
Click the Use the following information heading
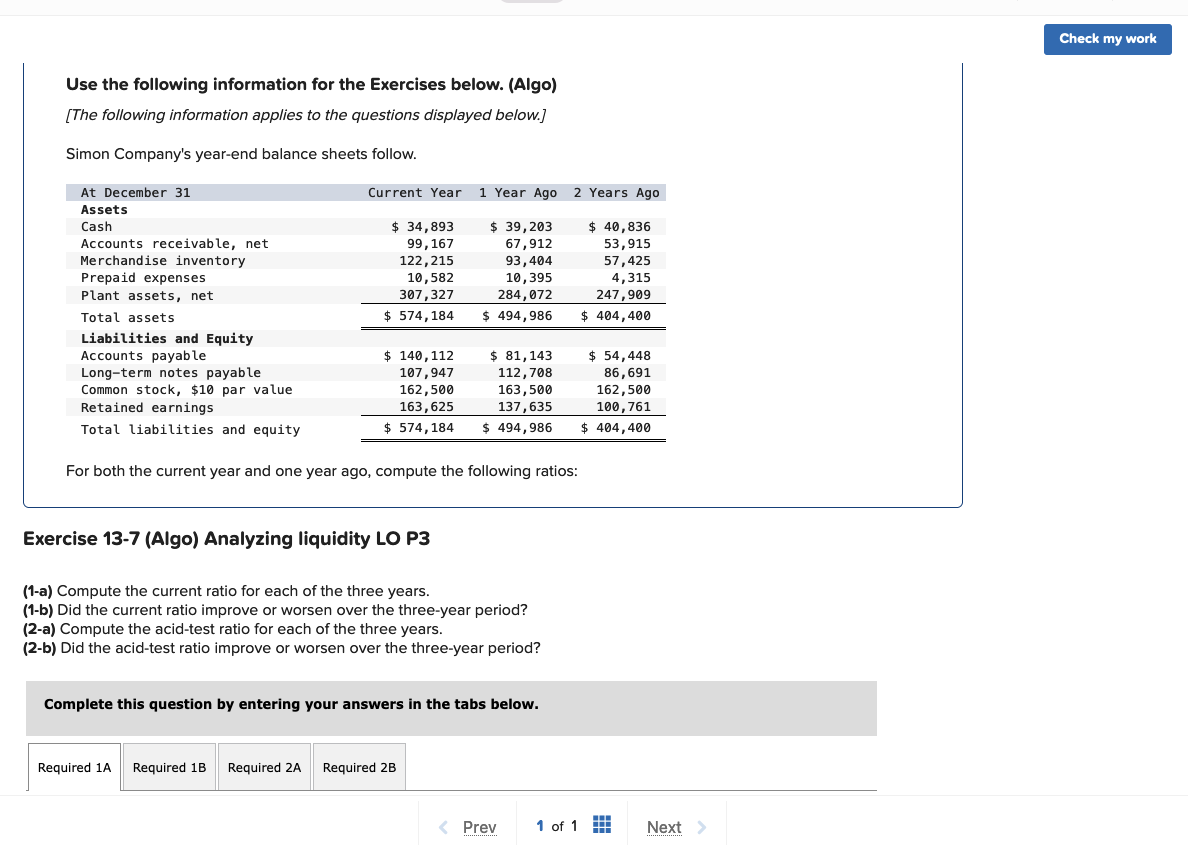point(311,84)
